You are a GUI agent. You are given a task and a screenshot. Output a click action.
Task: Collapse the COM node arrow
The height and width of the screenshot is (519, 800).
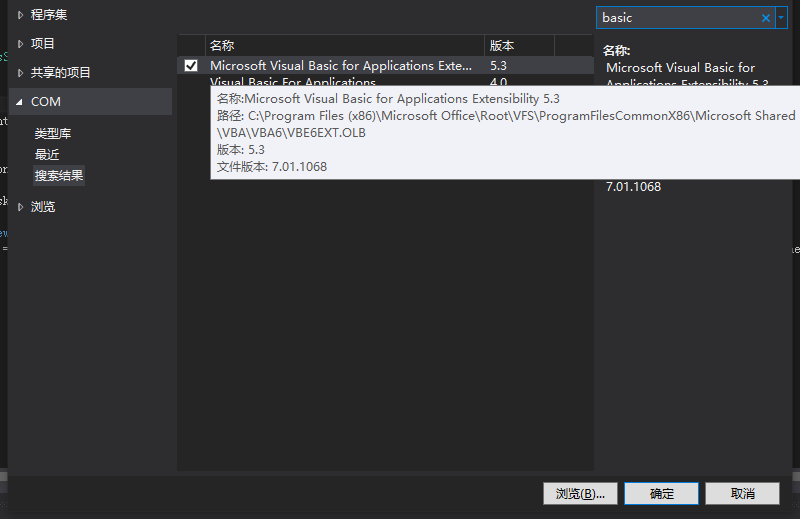tap(19, 102)
